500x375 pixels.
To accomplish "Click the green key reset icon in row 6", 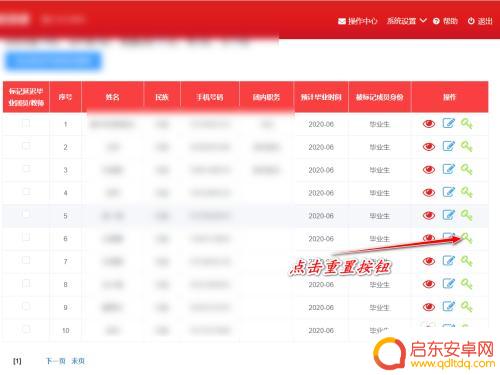I will (x=467, y=238).
